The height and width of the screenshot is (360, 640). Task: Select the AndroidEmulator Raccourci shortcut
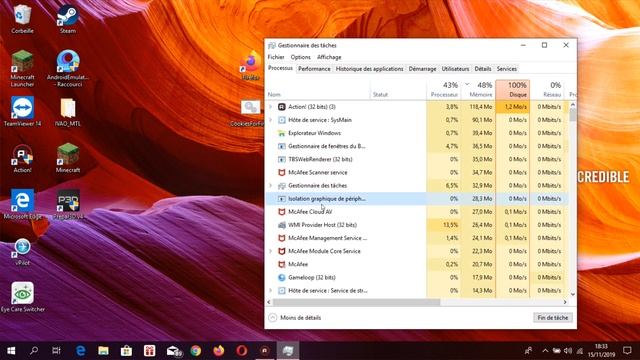[x=68, y=68]
